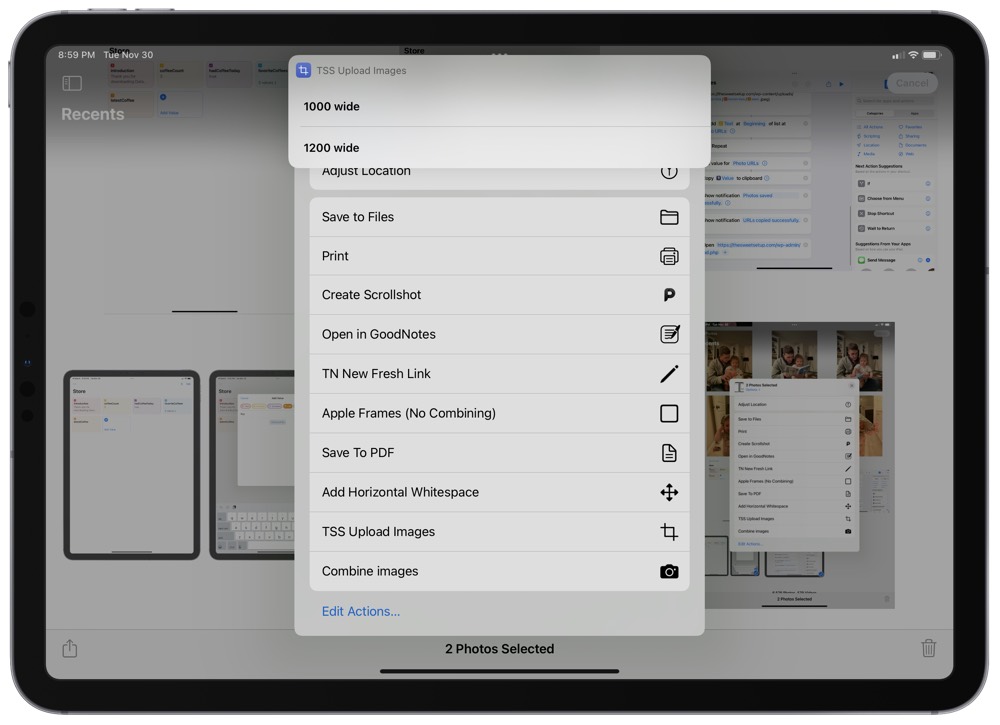Tap the share icon at bottom left
Viewport: 1000px width, 725px height.
click(x=68, y=648)
